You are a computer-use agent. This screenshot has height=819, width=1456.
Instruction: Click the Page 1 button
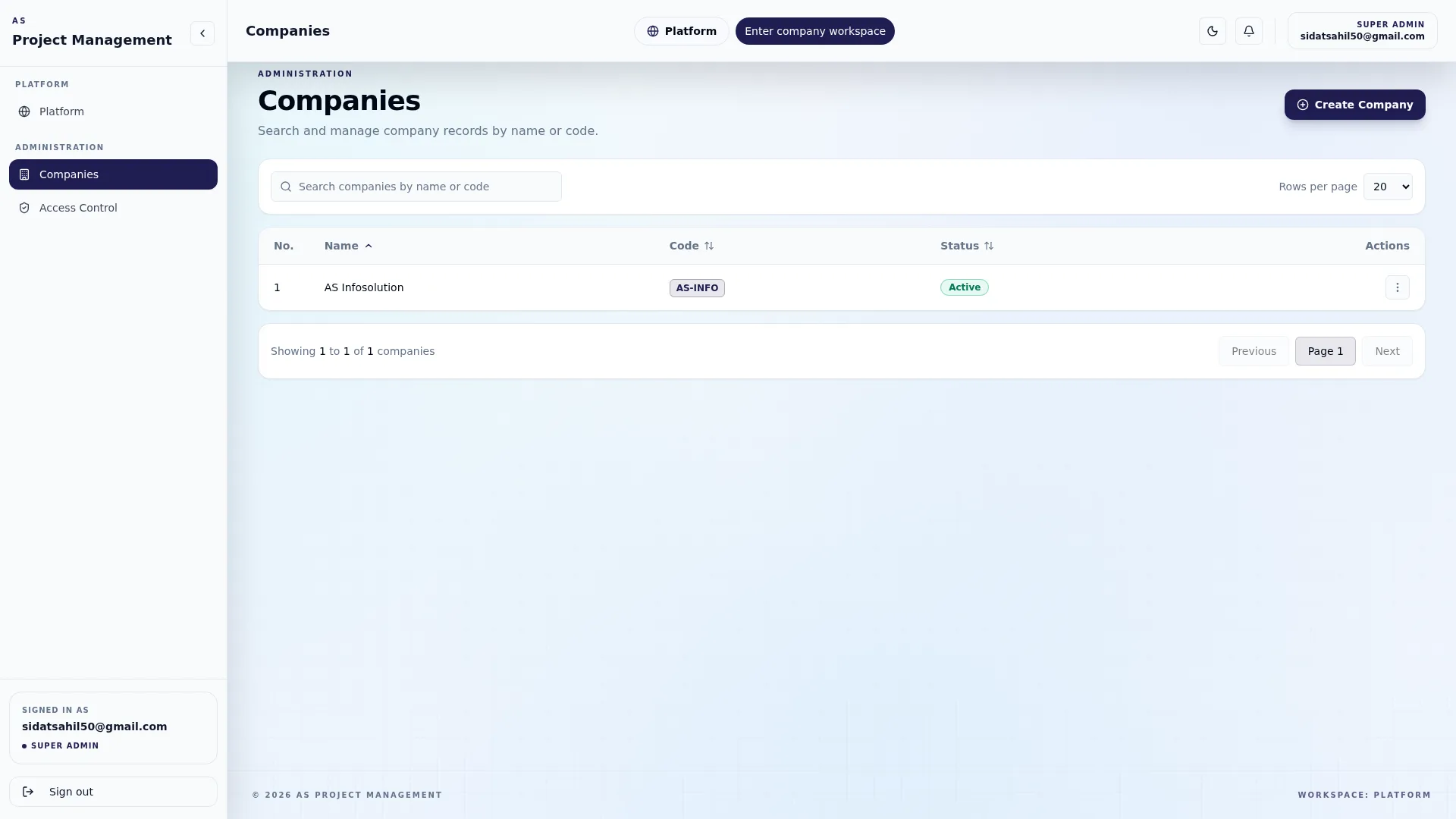pos(1325,351)
